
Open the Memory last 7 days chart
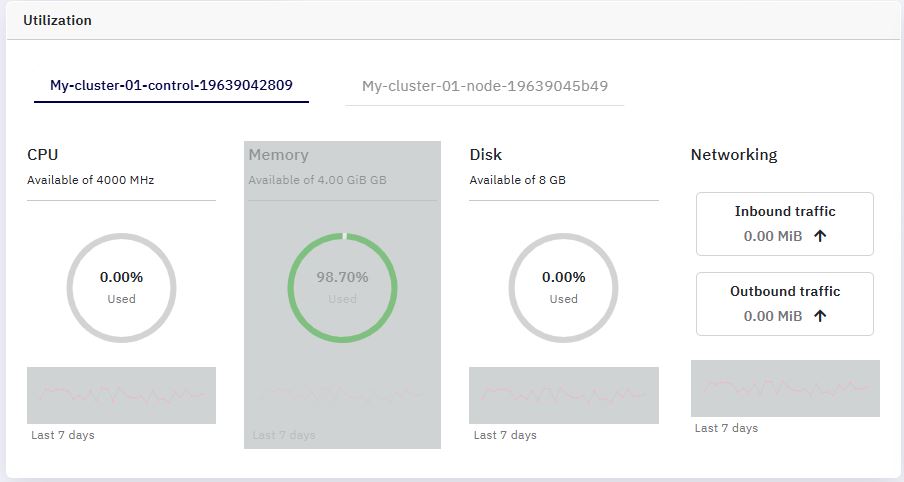[342, 396]
